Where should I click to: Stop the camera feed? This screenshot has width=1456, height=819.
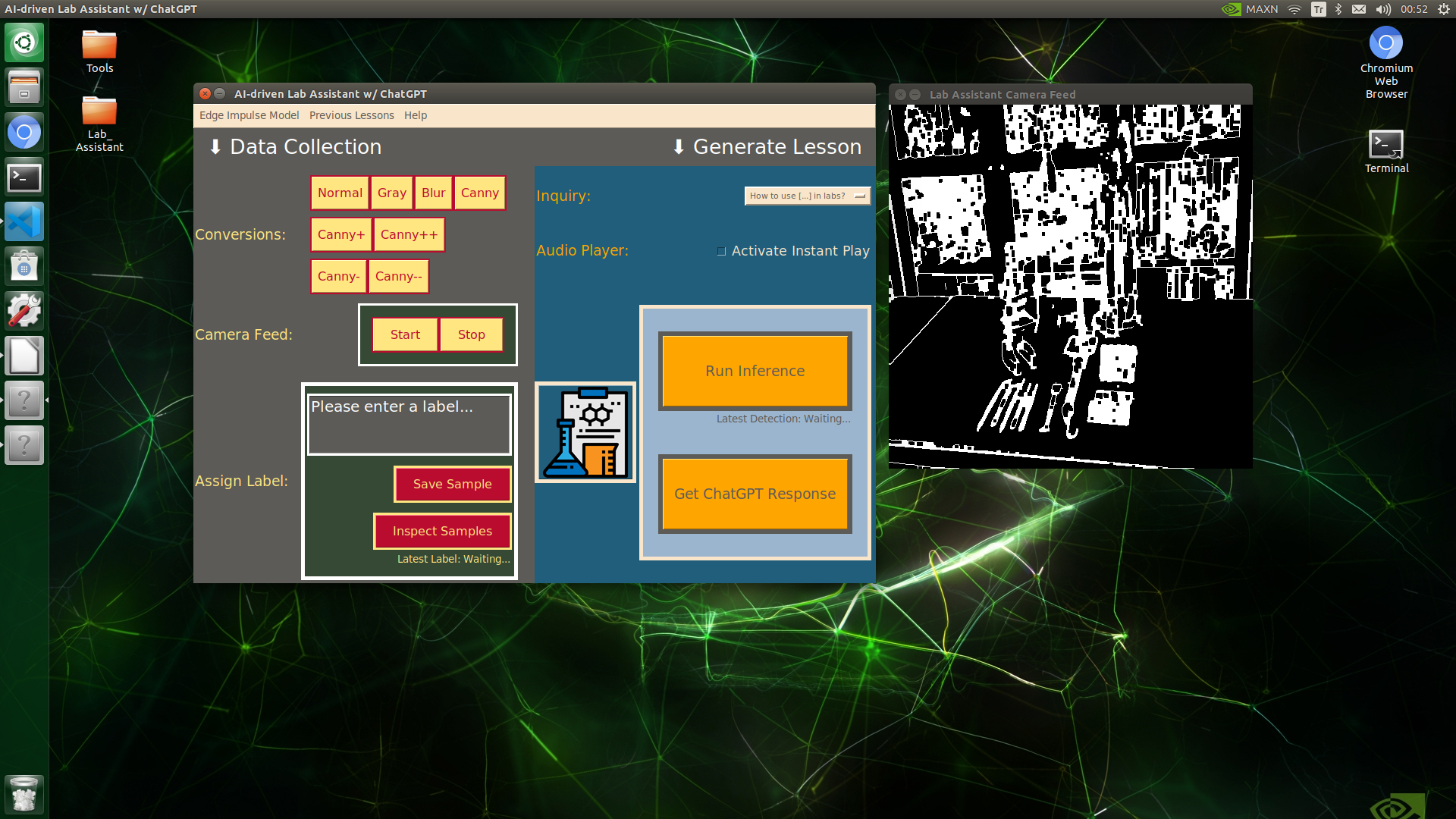[472, 334]
